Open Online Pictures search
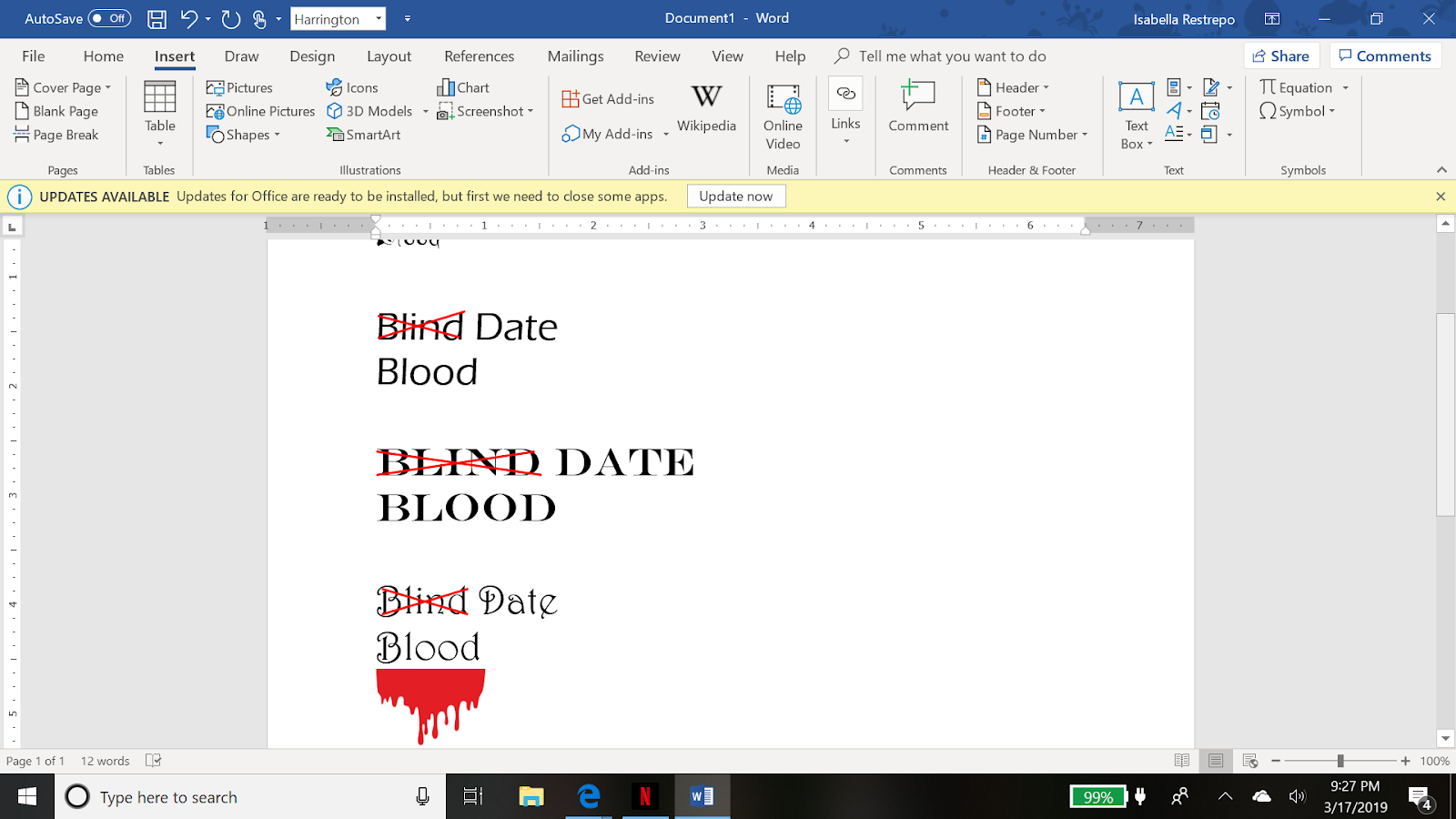This screenshot has width=1456, height=819. [260, 111]
